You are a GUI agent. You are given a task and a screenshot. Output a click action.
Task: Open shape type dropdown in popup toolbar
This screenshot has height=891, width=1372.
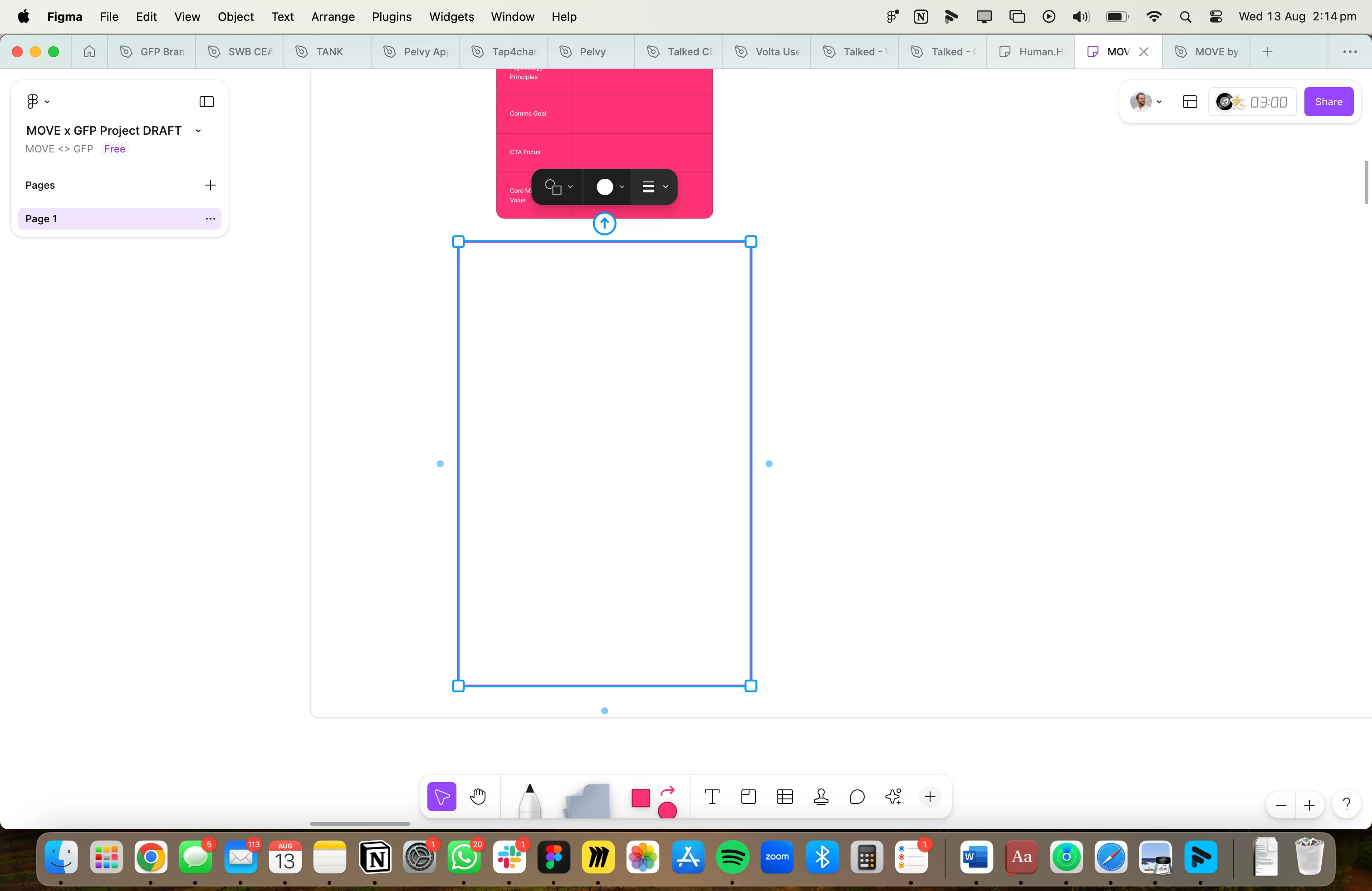(x=558, y=187)
